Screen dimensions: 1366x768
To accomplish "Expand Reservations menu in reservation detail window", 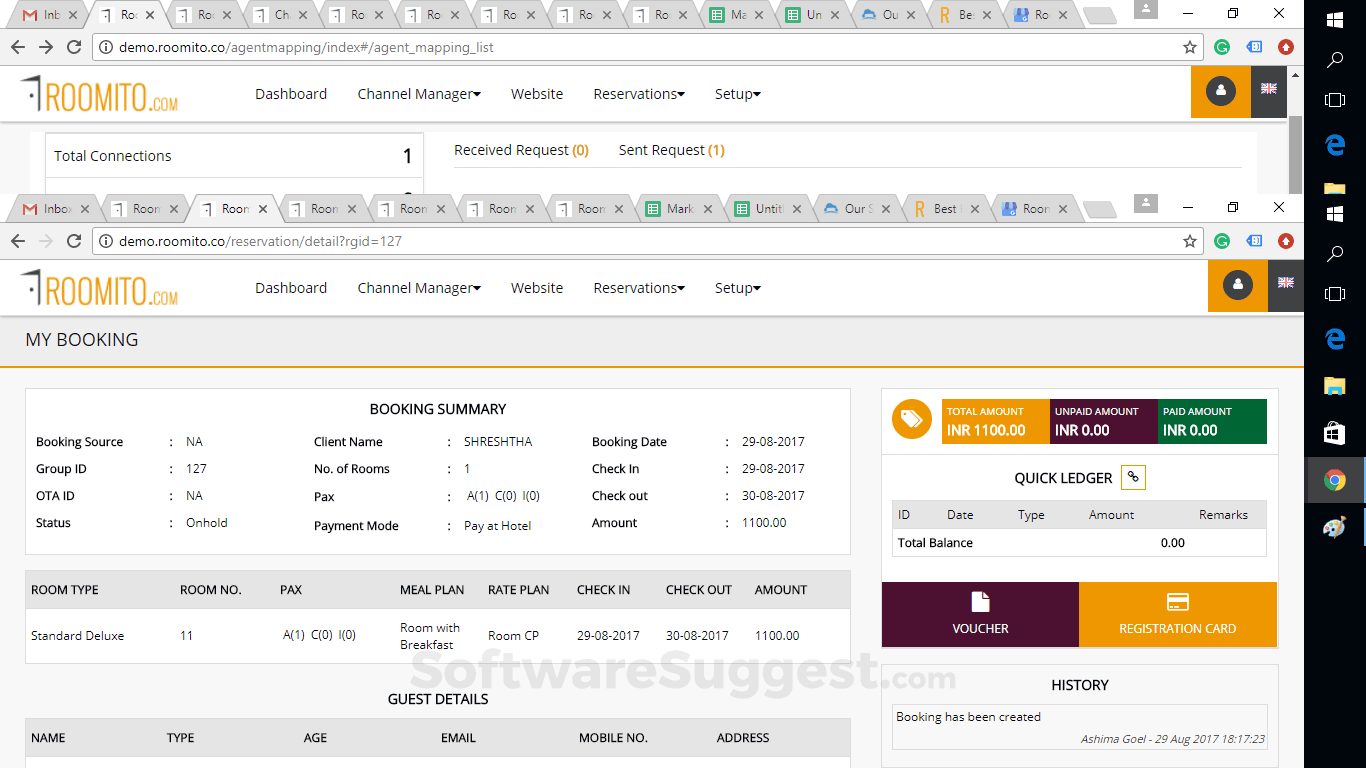I will [639, 288].
